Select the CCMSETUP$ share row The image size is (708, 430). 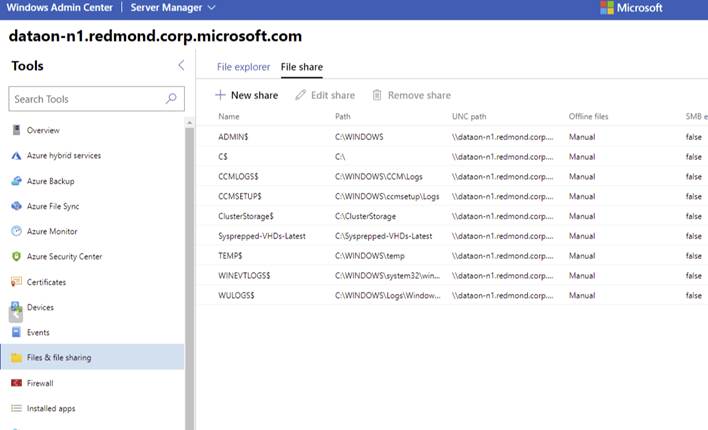[453, 196]
